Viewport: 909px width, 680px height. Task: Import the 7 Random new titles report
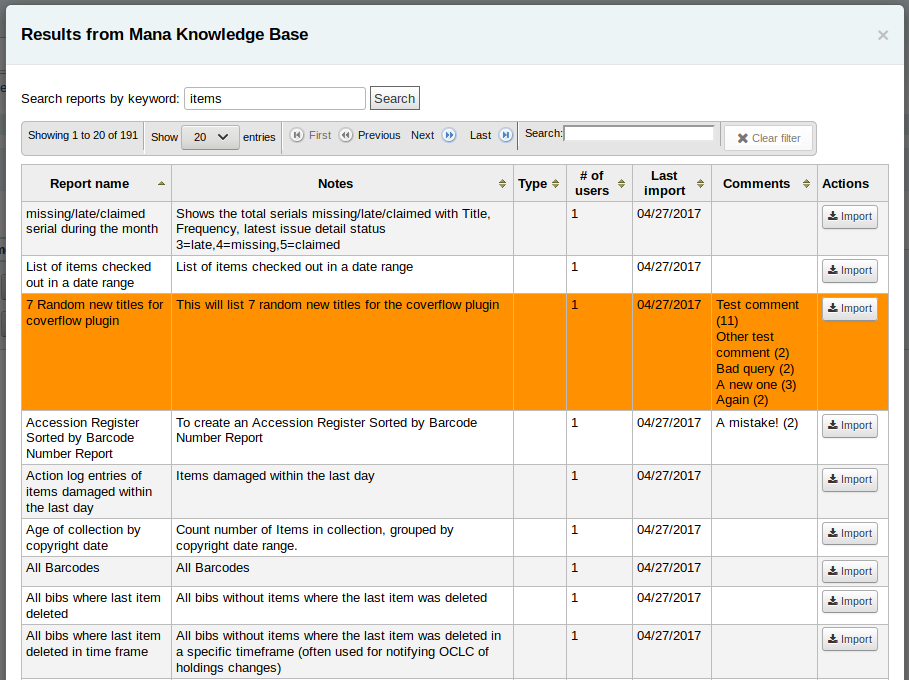[849, 309]
